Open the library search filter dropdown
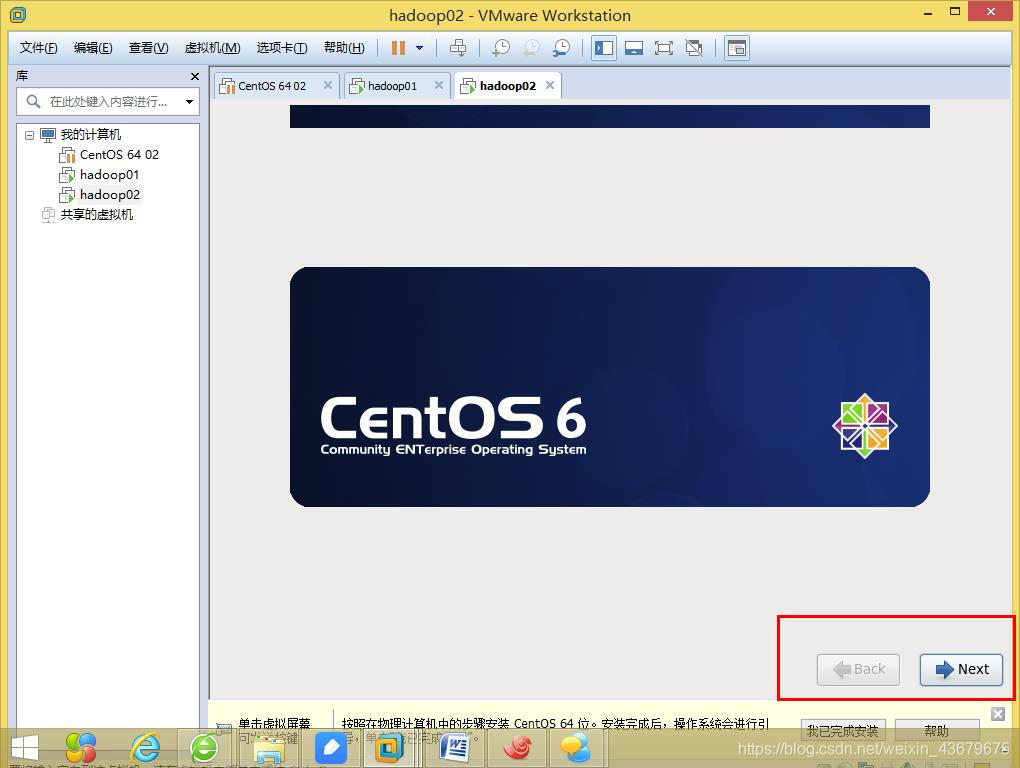Screen dimensions: 1020x768 [x=189, y=101]
